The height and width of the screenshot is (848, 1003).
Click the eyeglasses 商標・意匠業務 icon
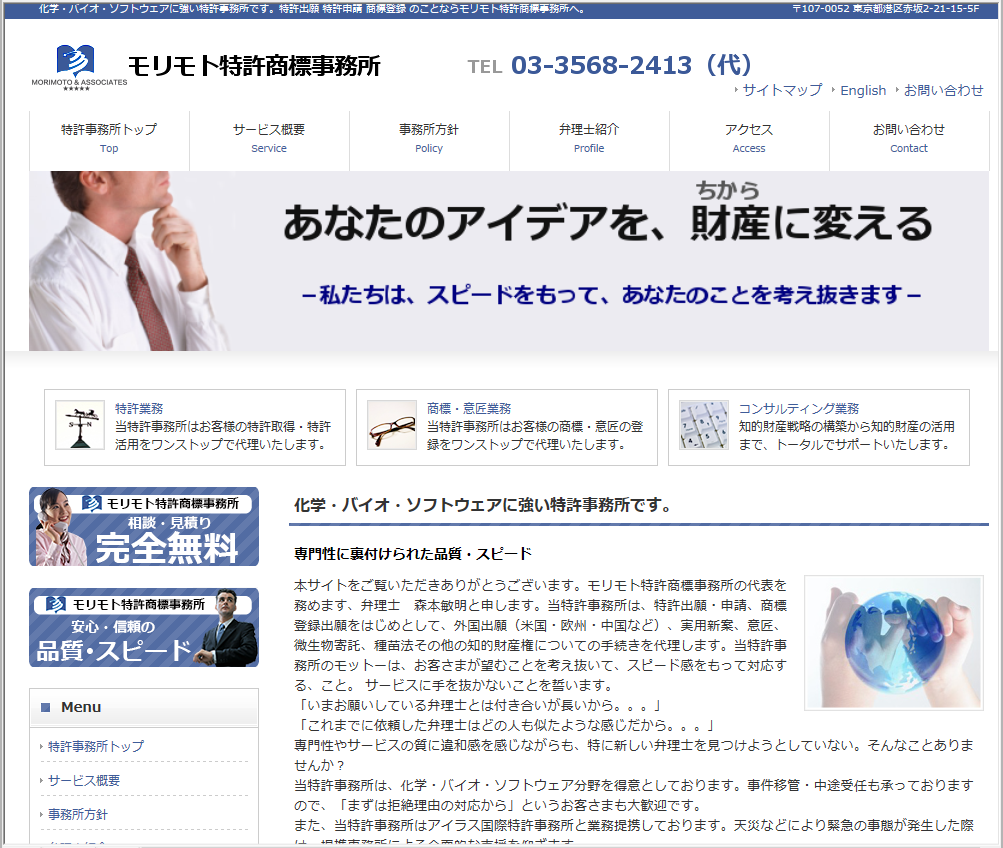[x=392, y=425]
